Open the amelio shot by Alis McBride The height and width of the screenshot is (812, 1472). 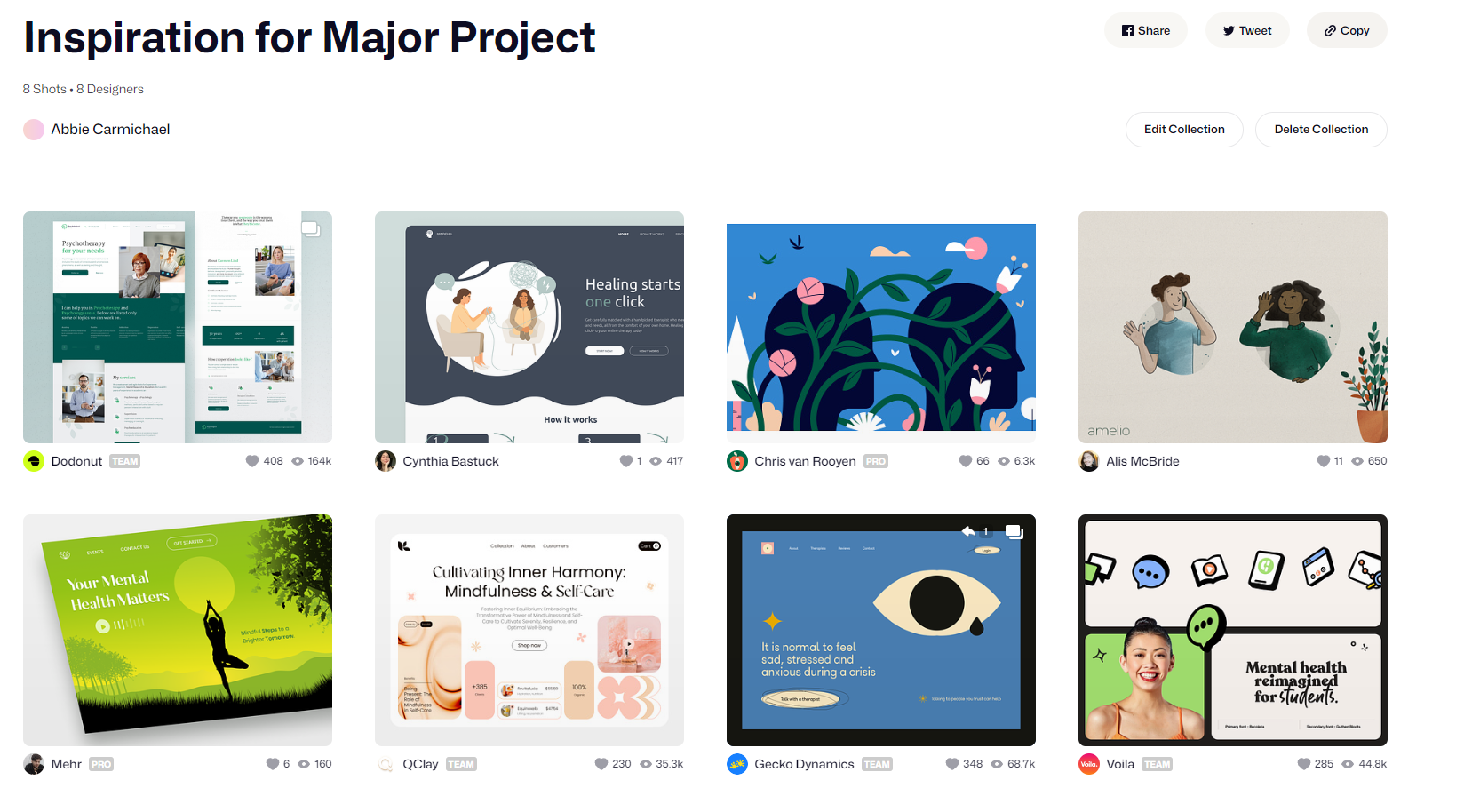(x=1233, y=327)
